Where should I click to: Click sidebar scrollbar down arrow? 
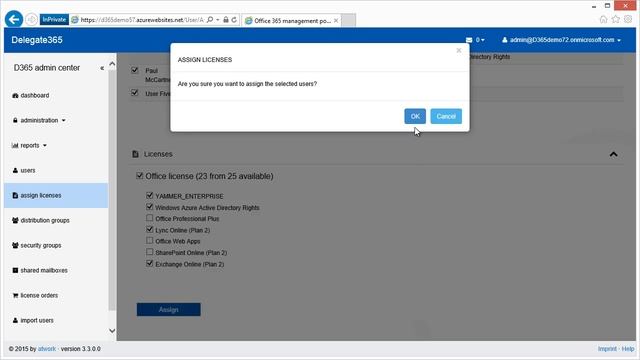[x=112, y=331]
